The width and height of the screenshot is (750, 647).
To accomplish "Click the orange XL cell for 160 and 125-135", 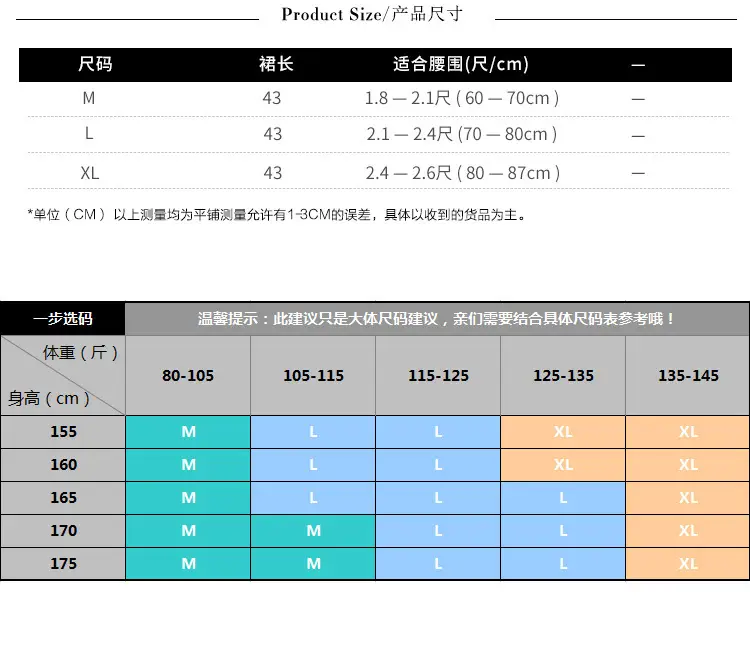I will pyautogui.click(x=563, y=465).
